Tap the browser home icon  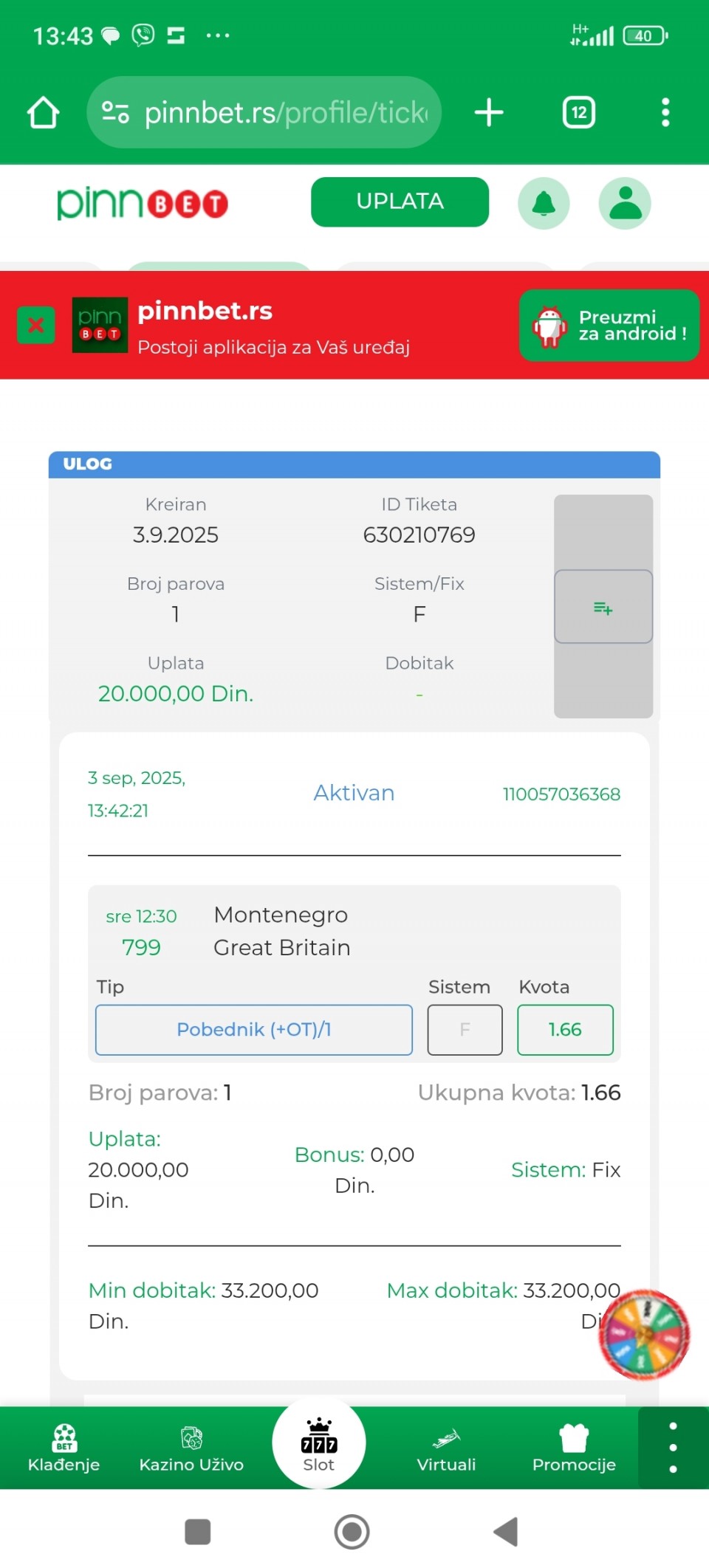tap(43, 113)
